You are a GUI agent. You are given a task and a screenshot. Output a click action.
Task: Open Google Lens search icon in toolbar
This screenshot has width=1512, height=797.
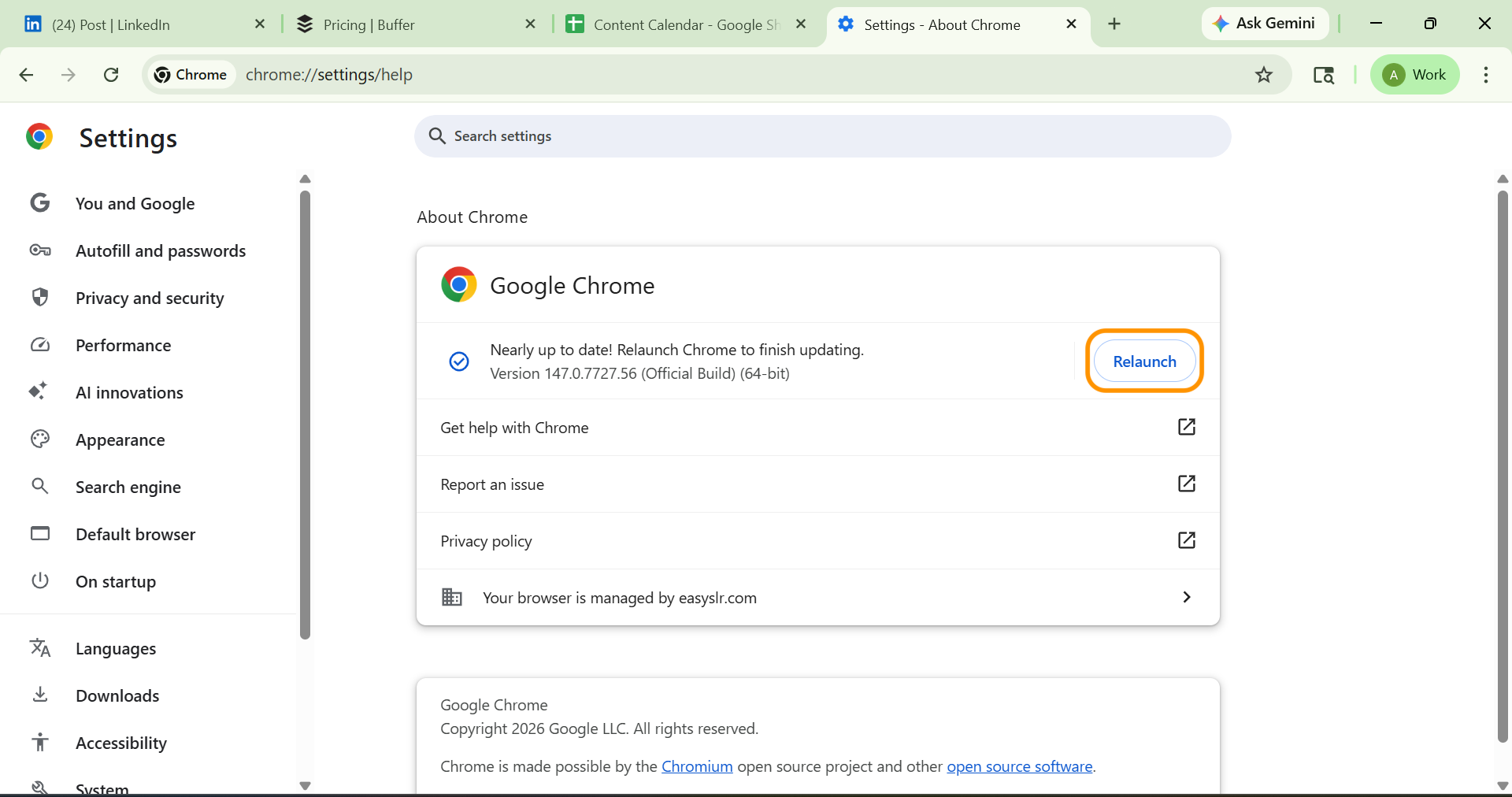click(x=1323, y=75)
